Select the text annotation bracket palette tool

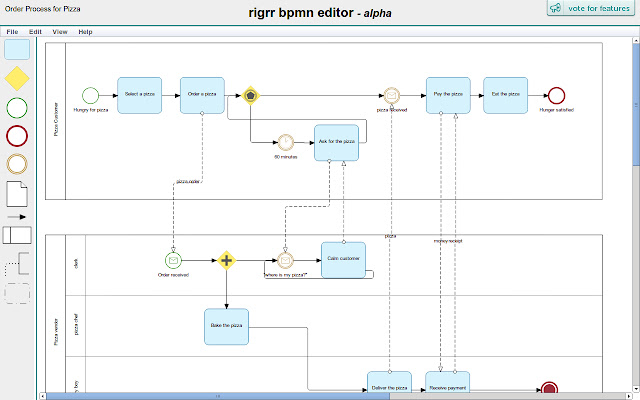click(17, 264)
